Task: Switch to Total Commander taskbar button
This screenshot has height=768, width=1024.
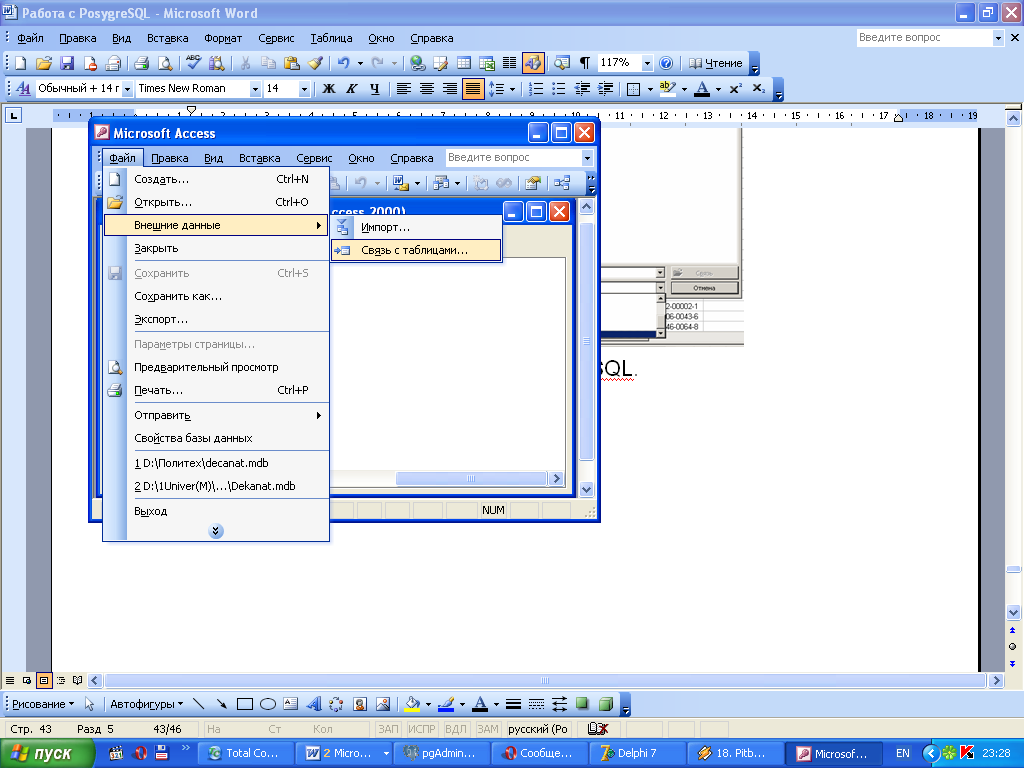Action: [x=245, y=754]
